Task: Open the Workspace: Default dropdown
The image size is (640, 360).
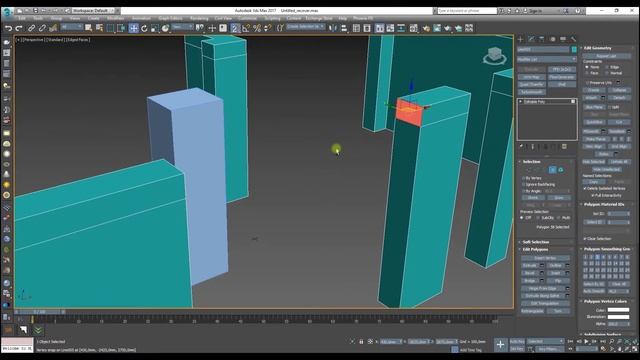Action: [93, 11]
